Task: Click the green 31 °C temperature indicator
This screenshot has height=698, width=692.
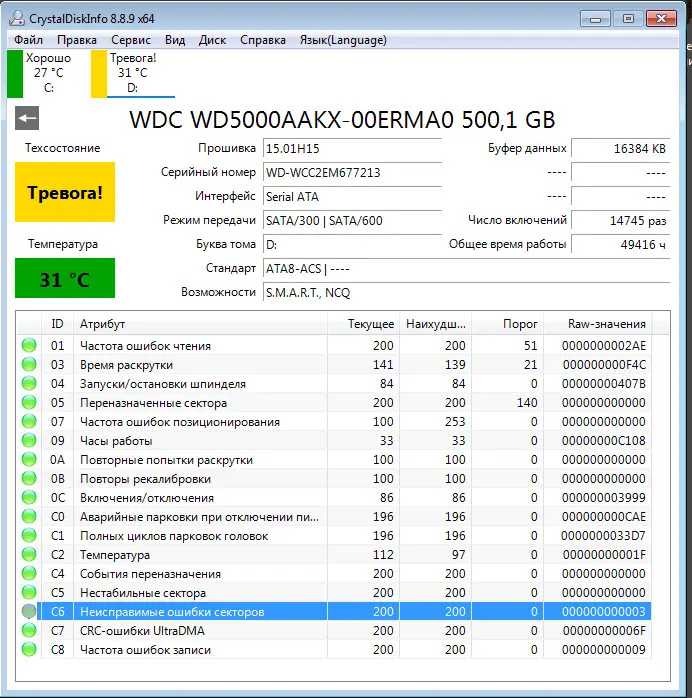Action: pyautogui.click(x=64, y=278)
